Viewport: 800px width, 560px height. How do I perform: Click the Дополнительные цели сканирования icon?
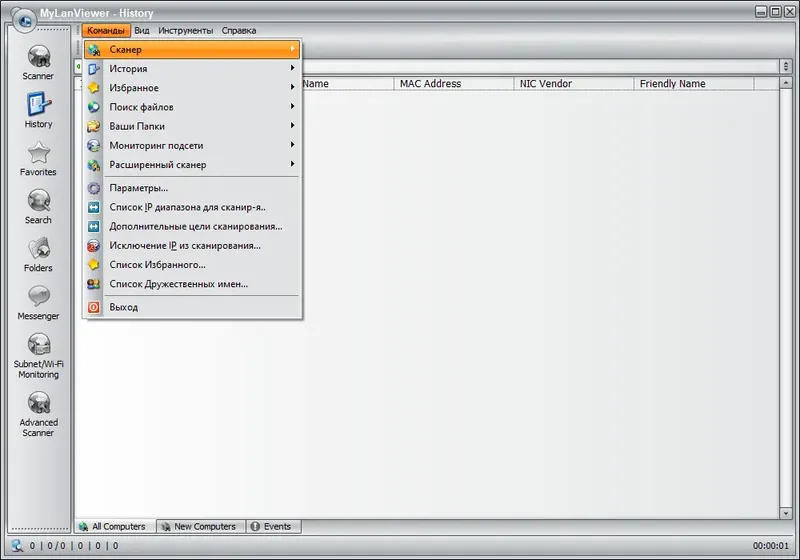94,226
